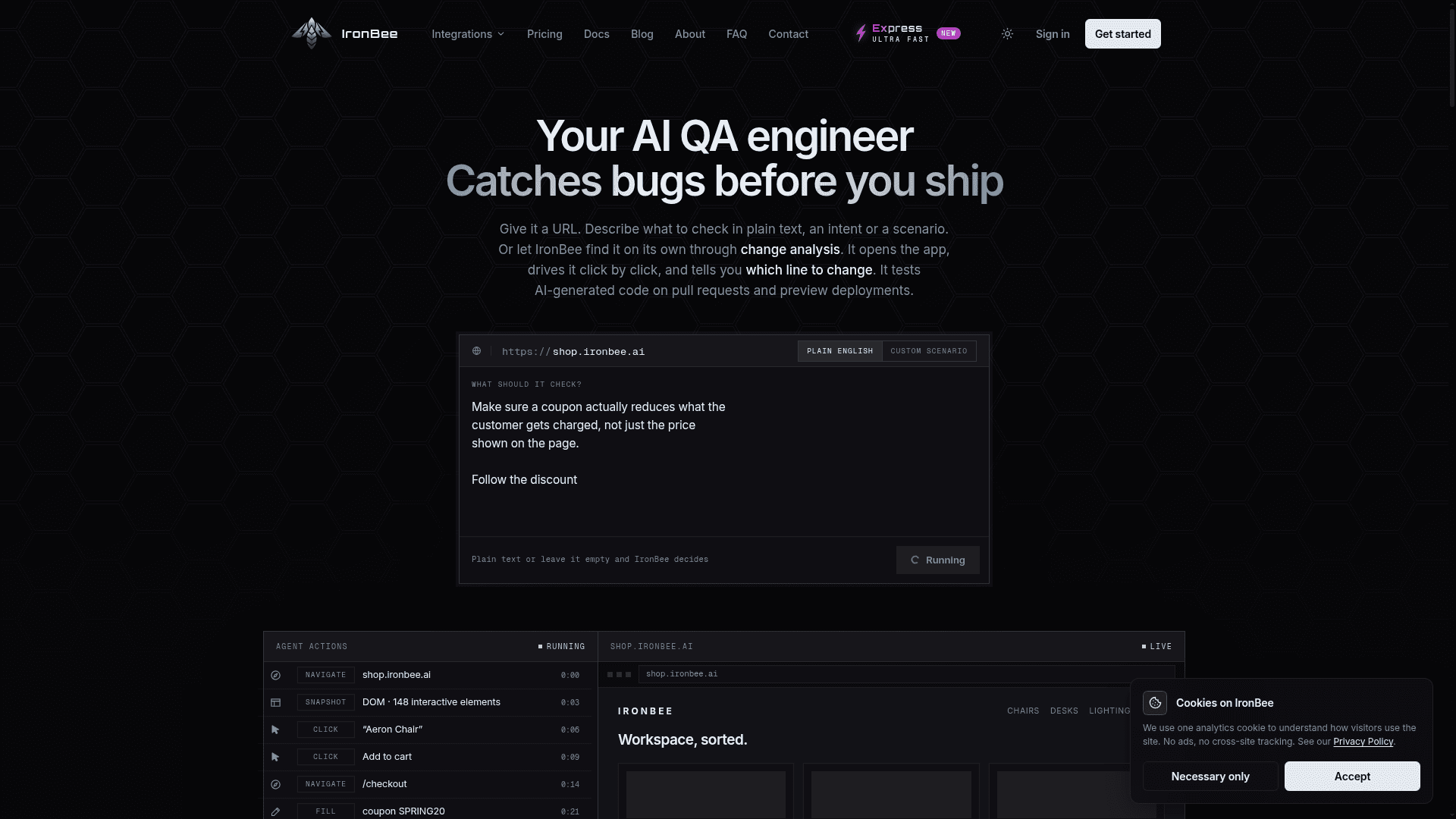
Task: Click the "What should it check" text area
Action: (x=724, y=452)
